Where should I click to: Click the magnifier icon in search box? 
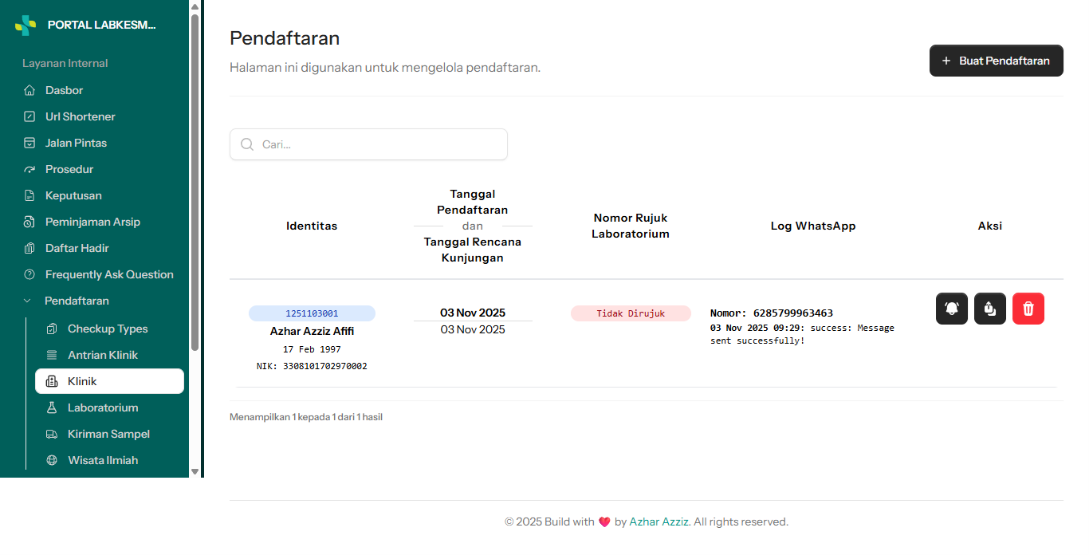point(247,144)
